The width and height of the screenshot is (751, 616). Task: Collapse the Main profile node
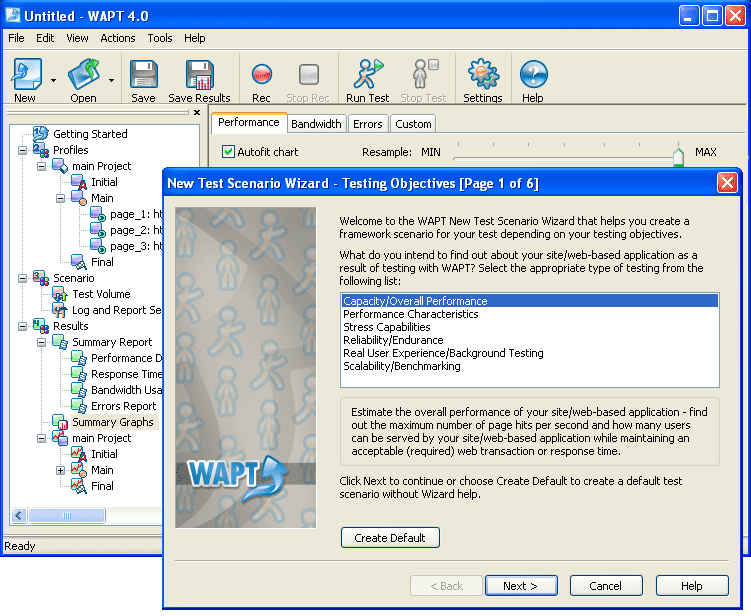tap(60, 198)
